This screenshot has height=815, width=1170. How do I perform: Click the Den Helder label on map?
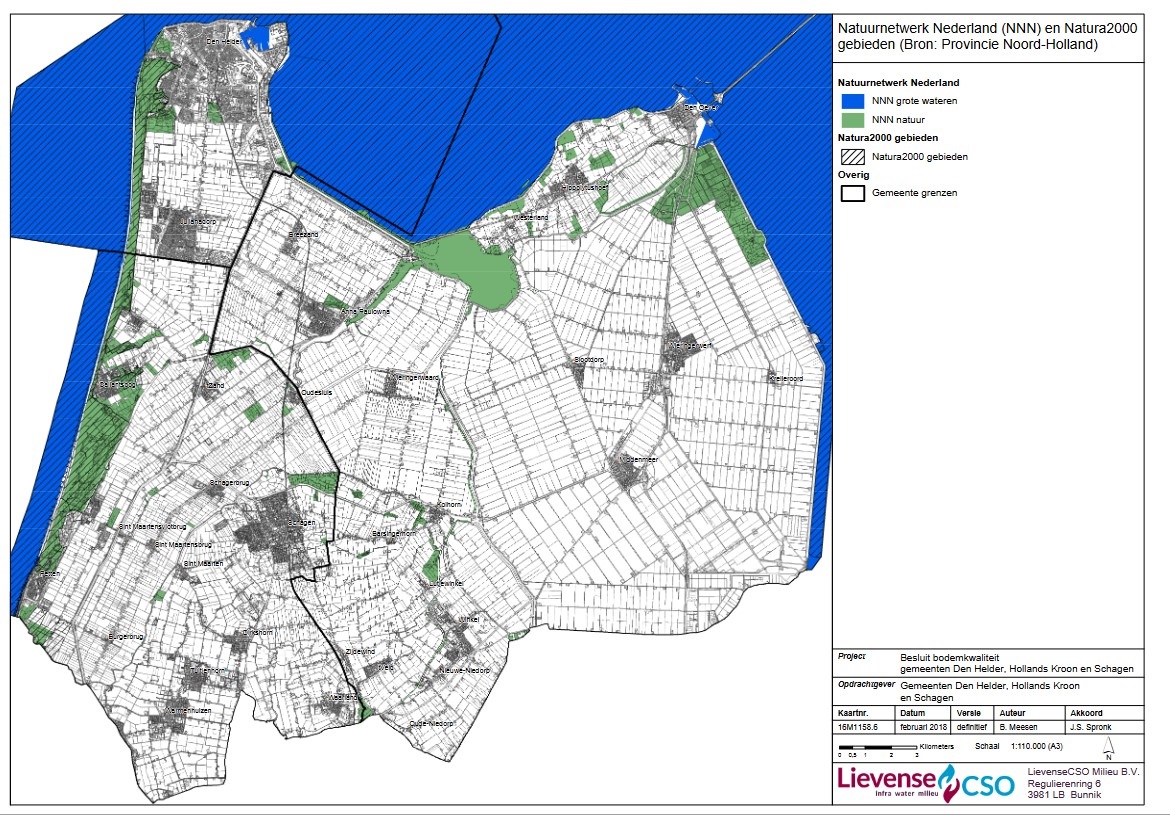222,42
